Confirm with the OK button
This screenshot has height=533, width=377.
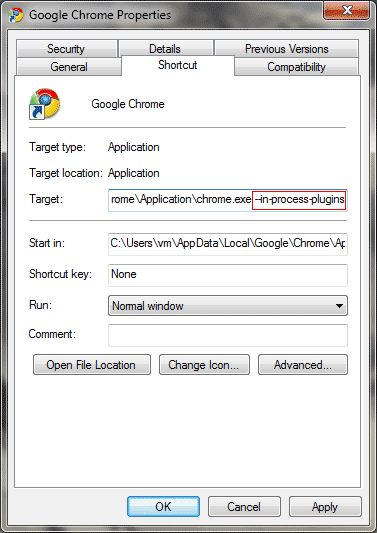pos(164,506)
